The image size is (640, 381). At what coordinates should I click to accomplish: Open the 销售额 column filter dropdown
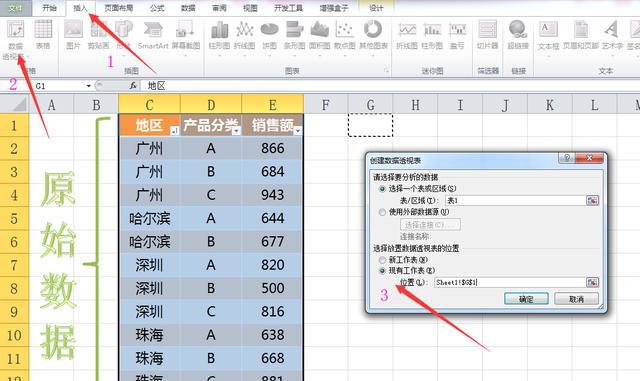298,131
